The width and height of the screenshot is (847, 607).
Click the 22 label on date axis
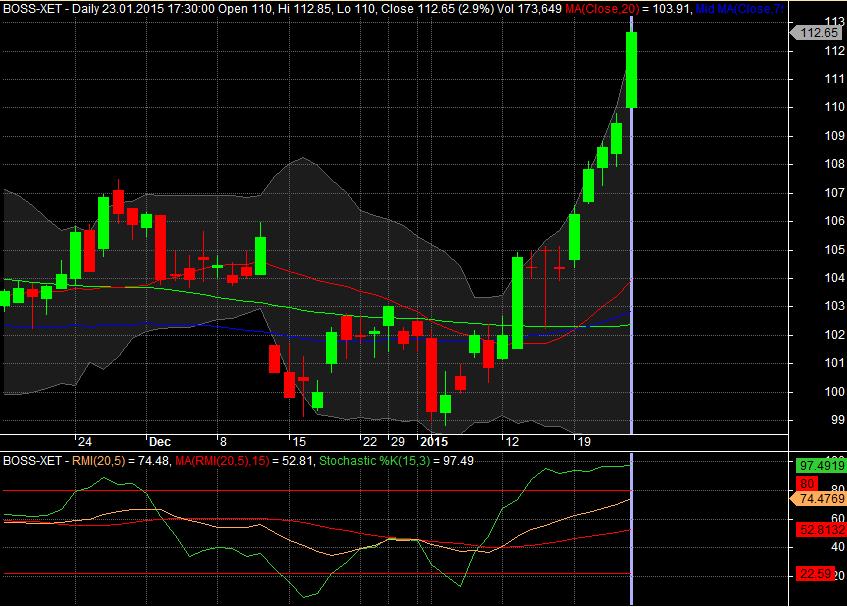click(369, 442)
